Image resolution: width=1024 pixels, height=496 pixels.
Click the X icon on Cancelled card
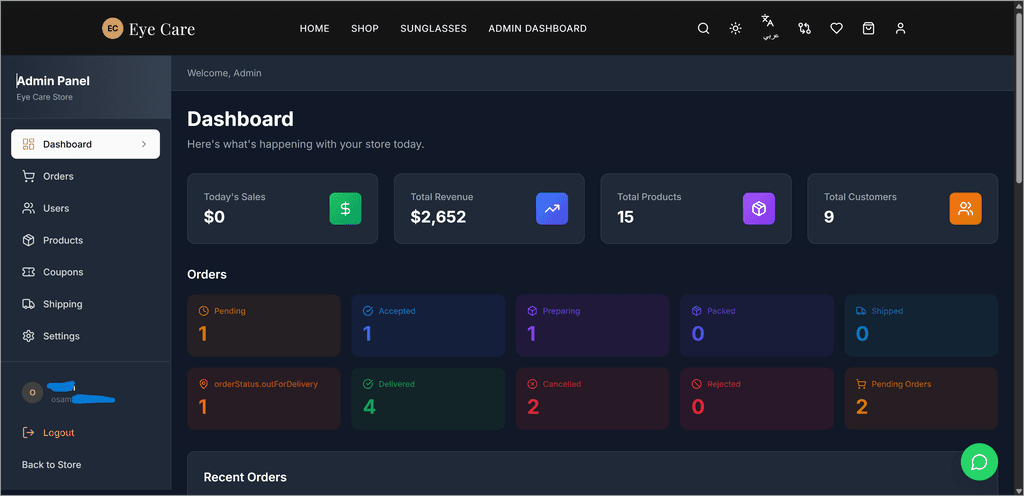tap(532, 384)
